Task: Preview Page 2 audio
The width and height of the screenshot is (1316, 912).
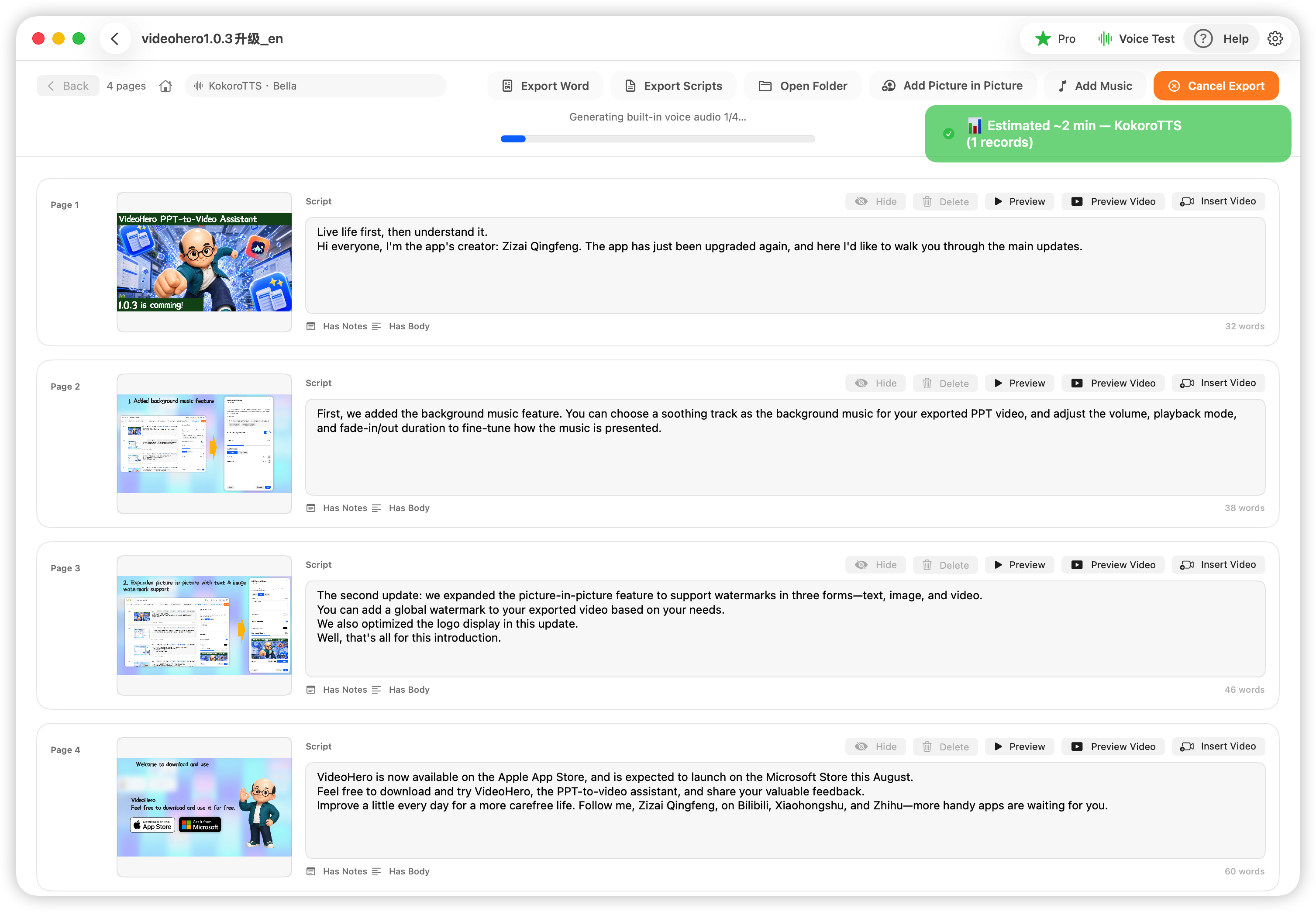Action: [1020, 383]
